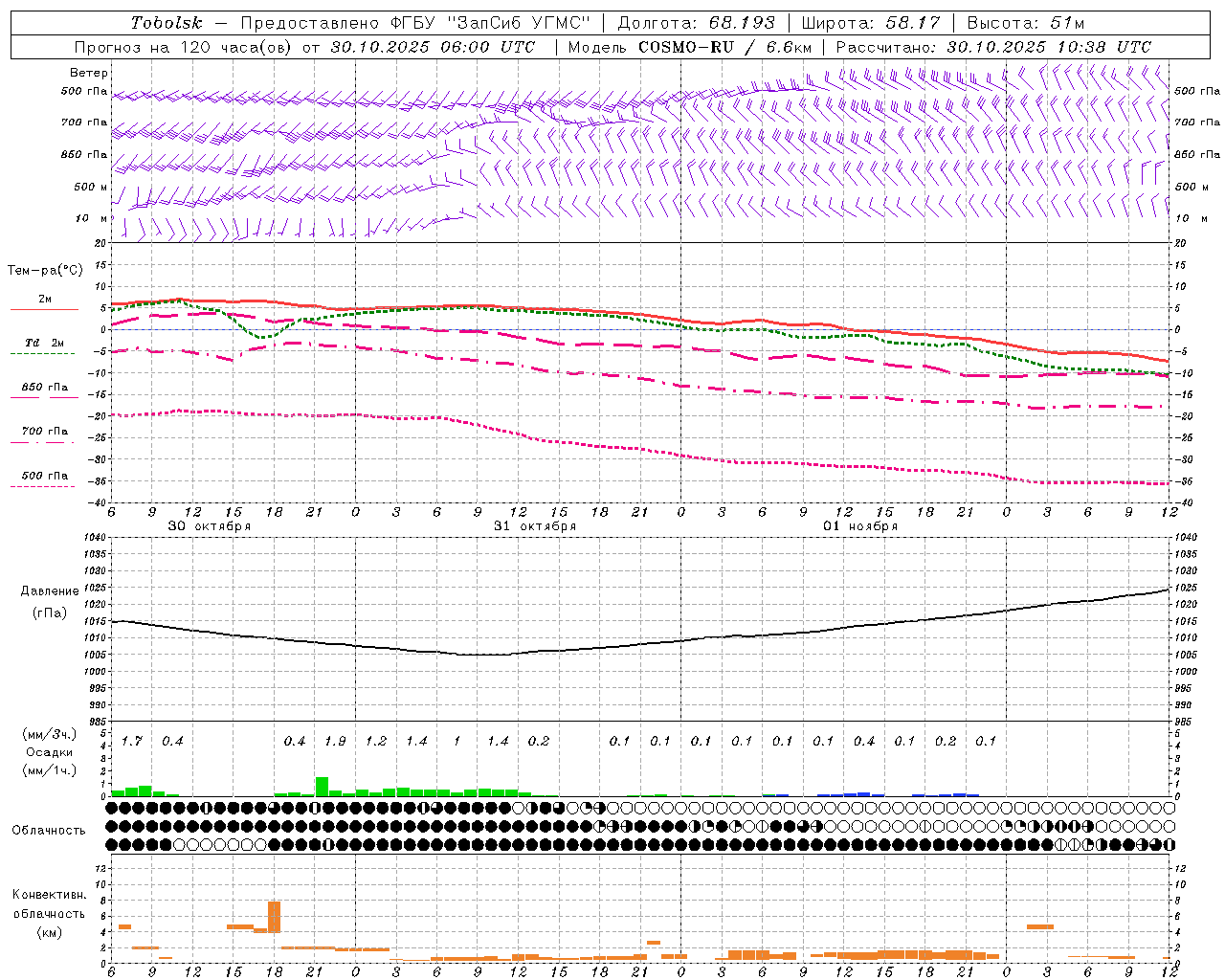Click the (км) unit label of convective panel
The width and height of the screenshot is (1225, 980).
point(49,932)
